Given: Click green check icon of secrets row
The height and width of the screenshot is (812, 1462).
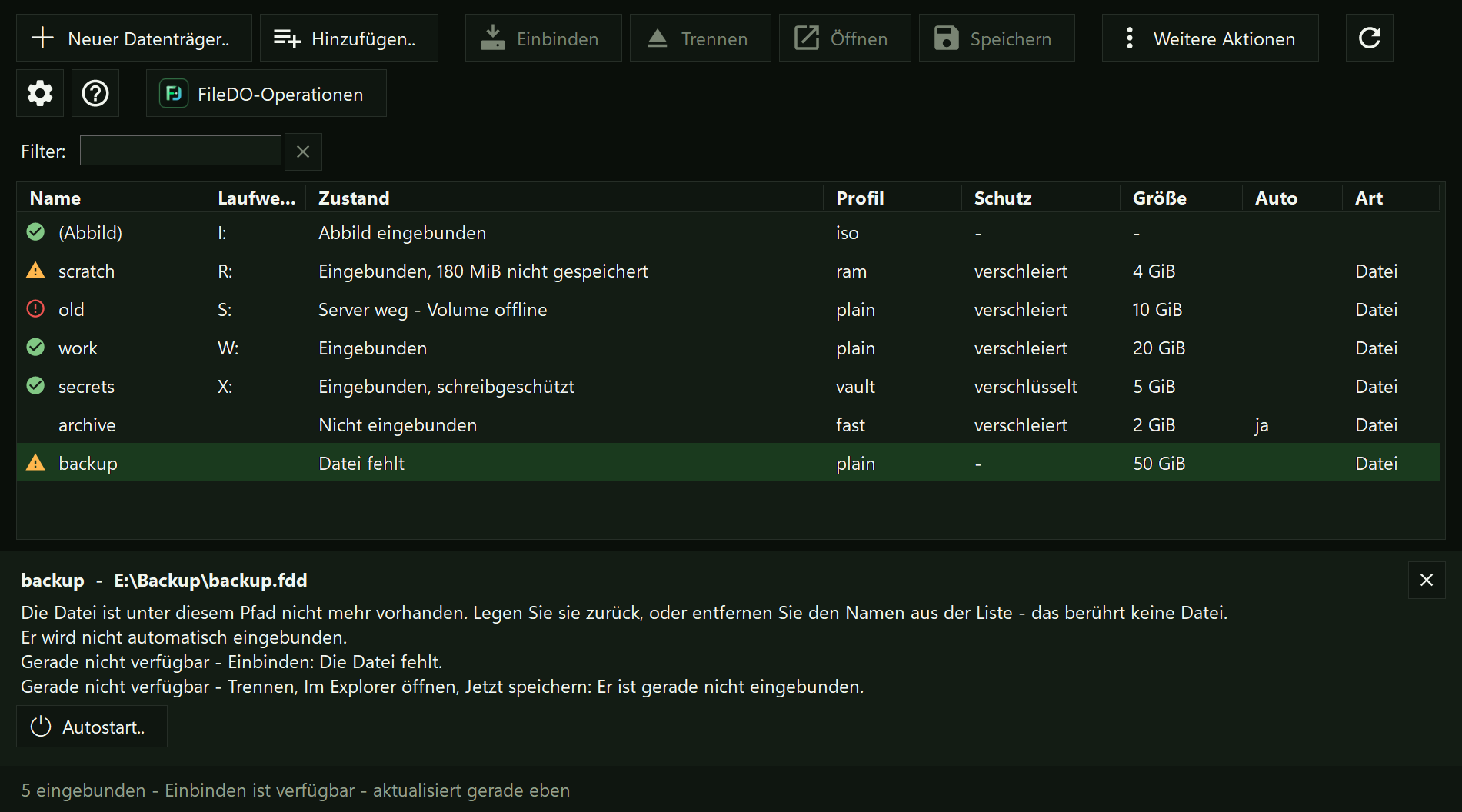Looking at the screenshot, I should tap(35, 385).
